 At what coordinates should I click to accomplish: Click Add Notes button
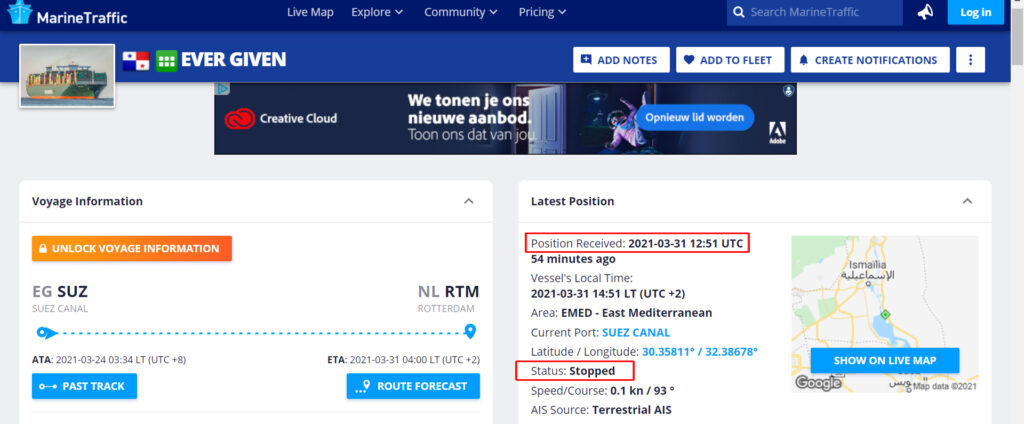point(621,60)
